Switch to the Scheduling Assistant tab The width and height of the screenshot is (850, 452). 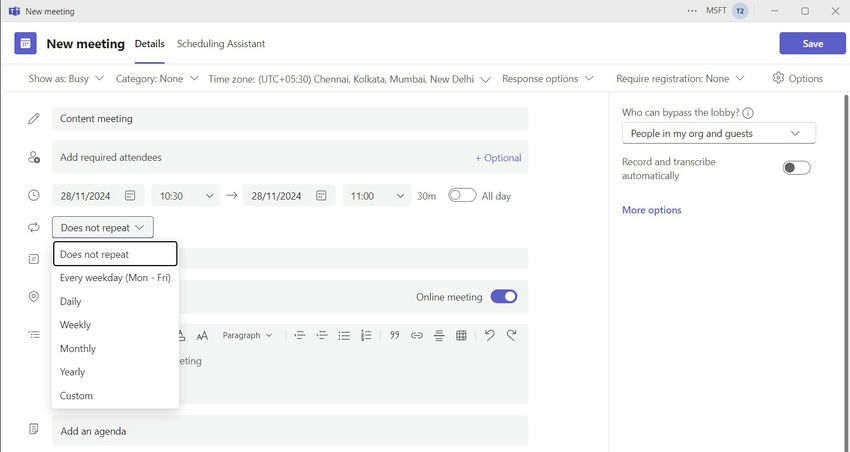[221, 44]
